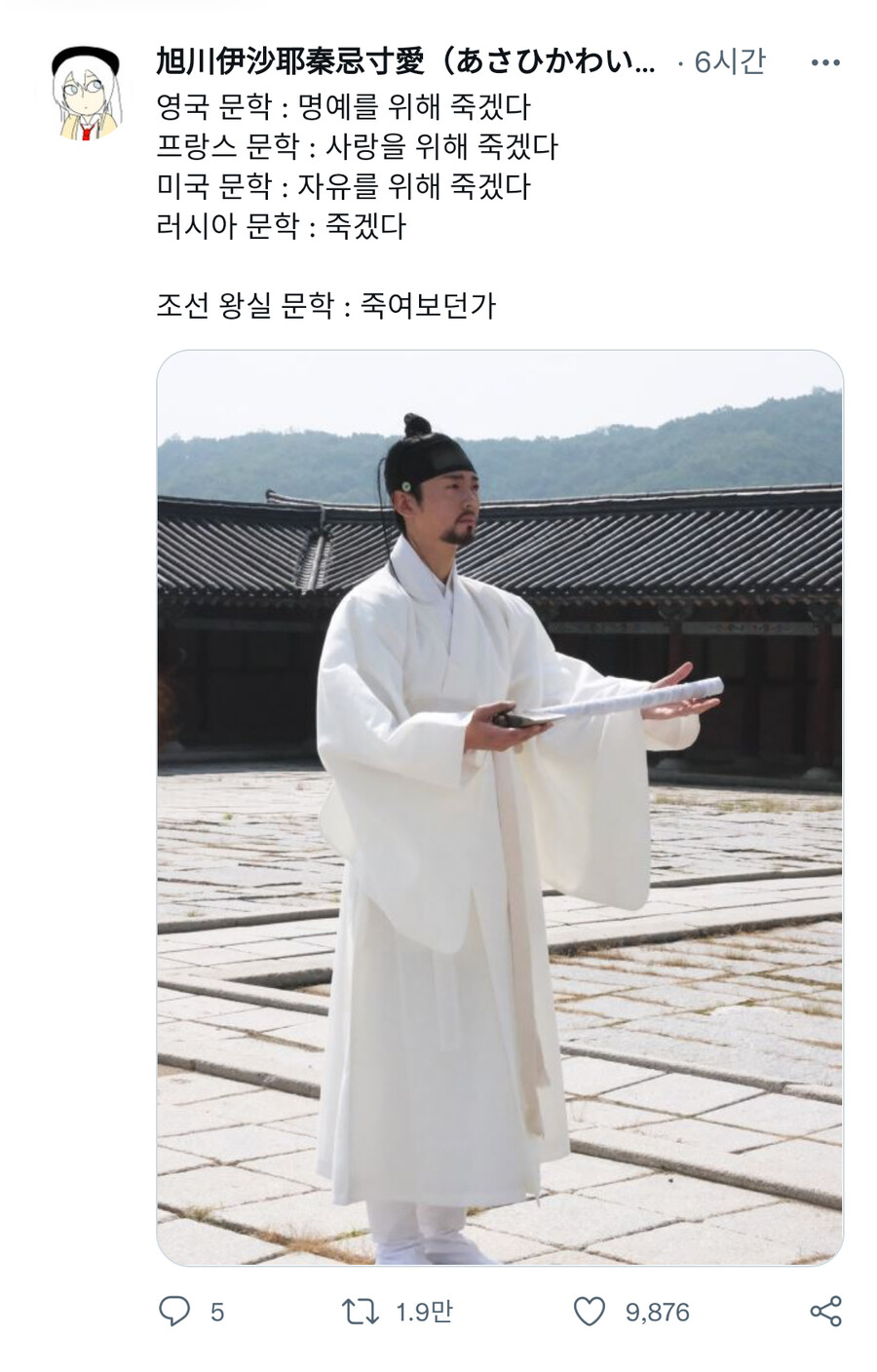Click the tweet line 러시아 문학 : 죽겠다
The height and width of the screenshot is (1372, 877).
click(281, 227)
